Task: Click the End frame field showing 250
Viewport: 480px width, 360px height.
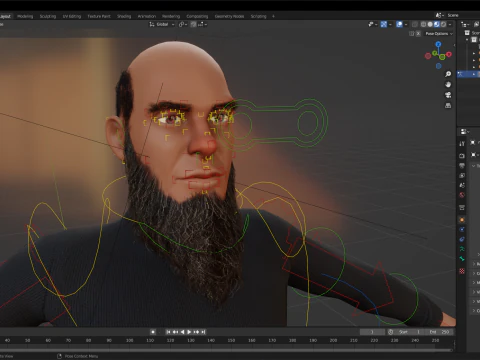Action: click(439, 332)
